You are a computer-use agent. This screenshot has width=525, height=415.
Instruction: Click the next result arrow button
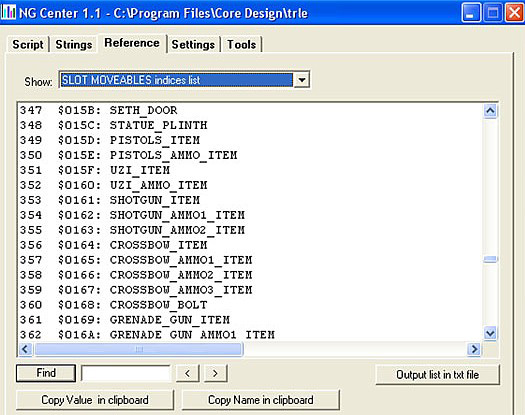pyautogui.click(x=216, y=373)
